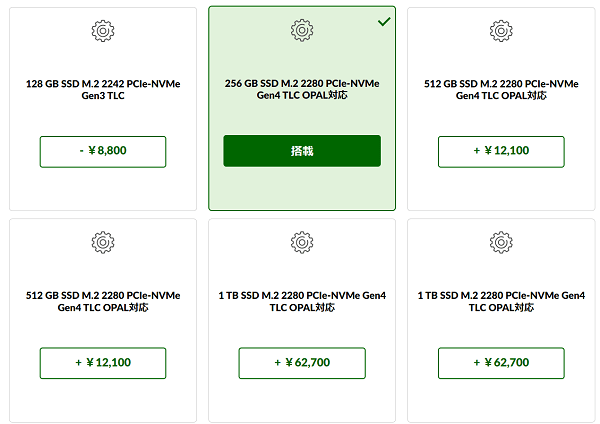Click the 128 GB SSD M.2 2242 Gen3 TLC title
600x424 pixels.
click(103, 90)
